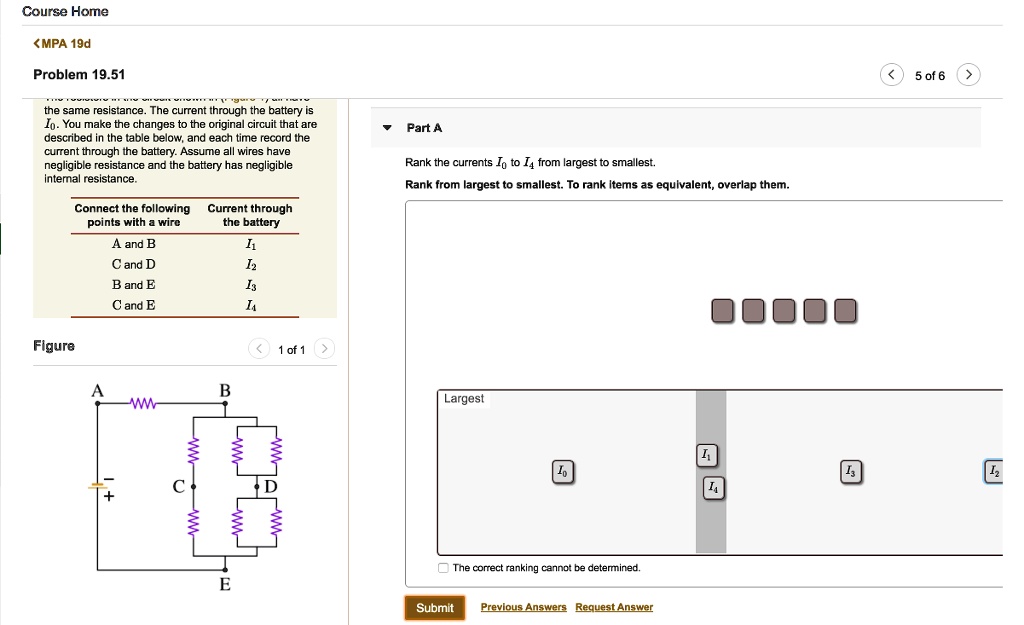This screenshot has width=1024, height=625.
Task: Click the leftmost square icon above the ranking area
Action: 722,310
